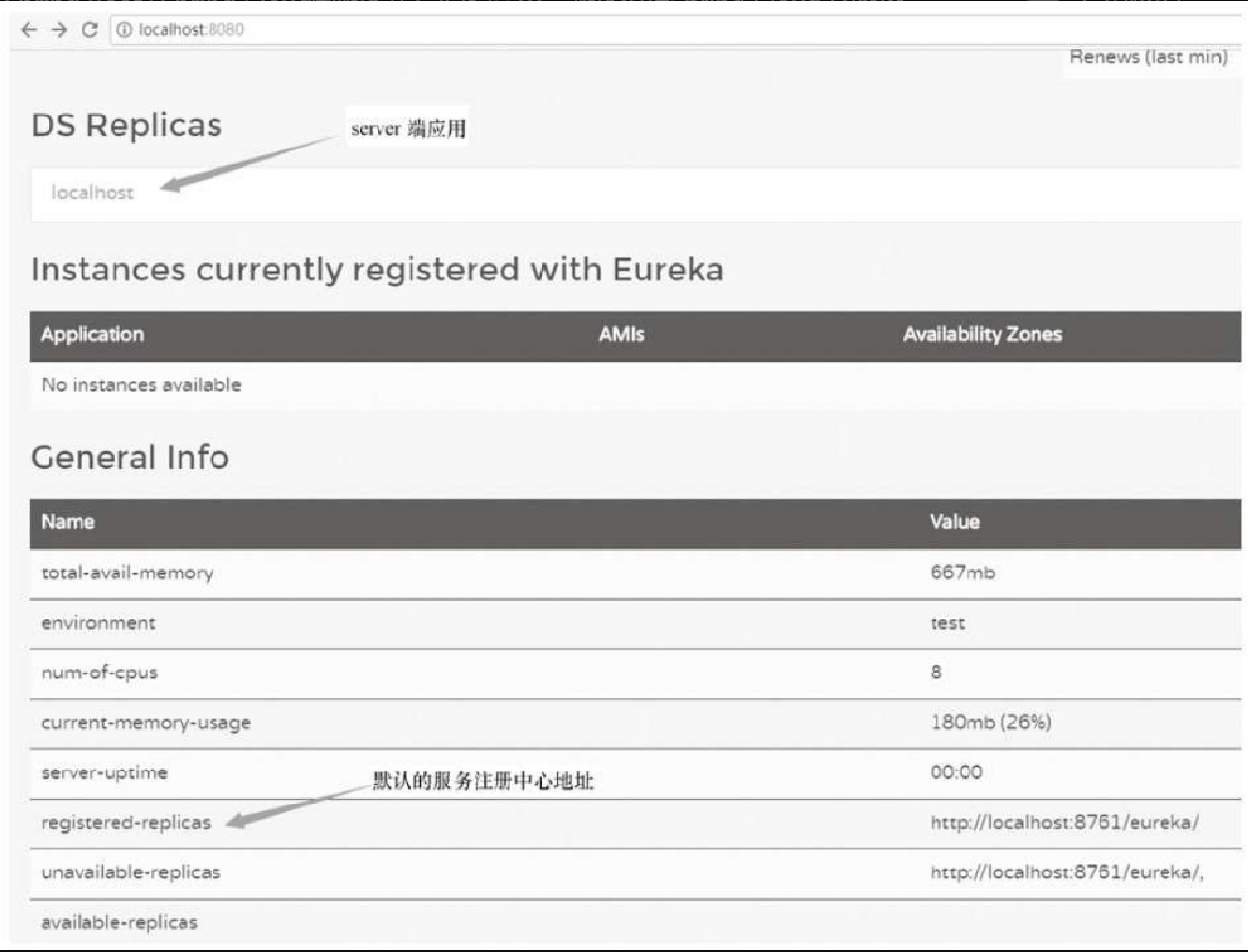Select the environment value test
The width and height of the screenshot is (1248, 952).
point(947,623)
